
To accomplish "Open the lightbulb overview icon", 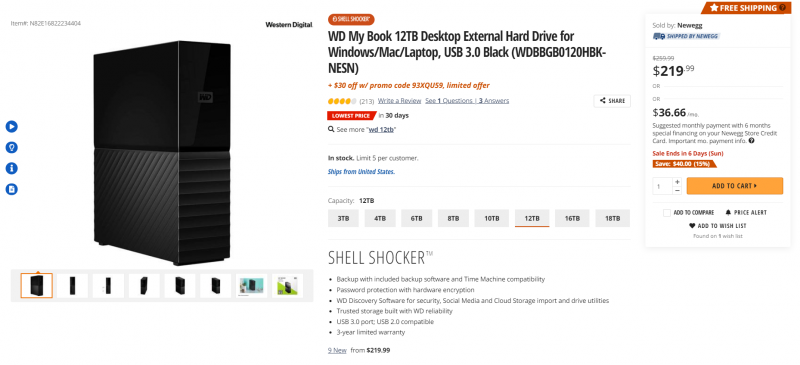I will (11, 148).
